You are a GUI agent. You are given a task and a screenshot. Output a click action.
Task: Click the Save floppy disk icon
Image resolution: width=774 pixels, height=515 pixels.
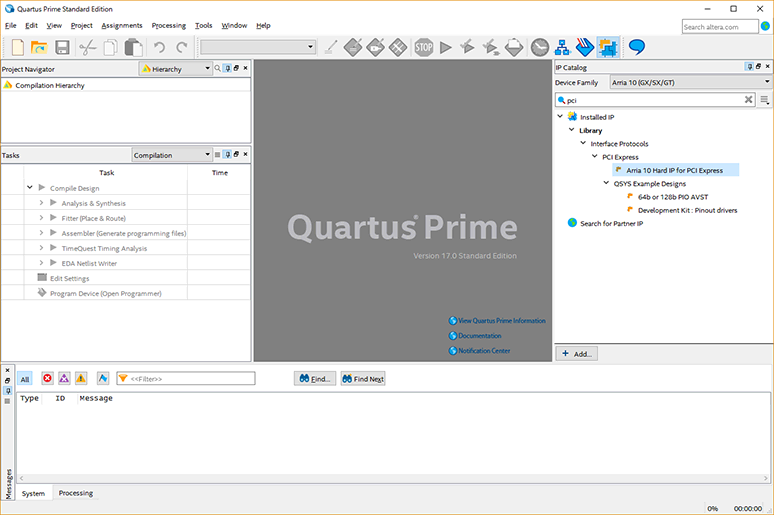62,47
